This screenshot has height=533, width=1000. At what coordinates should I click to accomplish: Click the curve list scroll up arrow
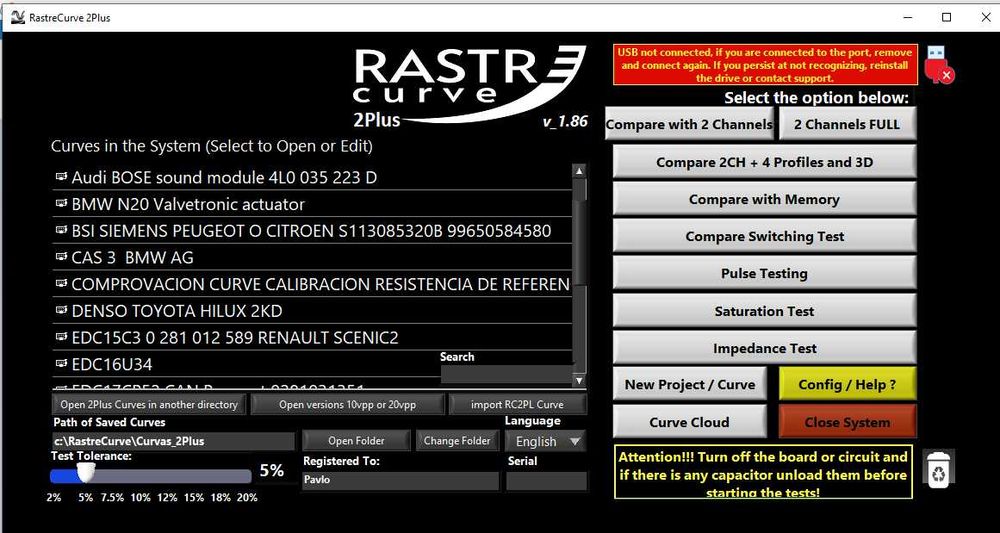[579, 171]
